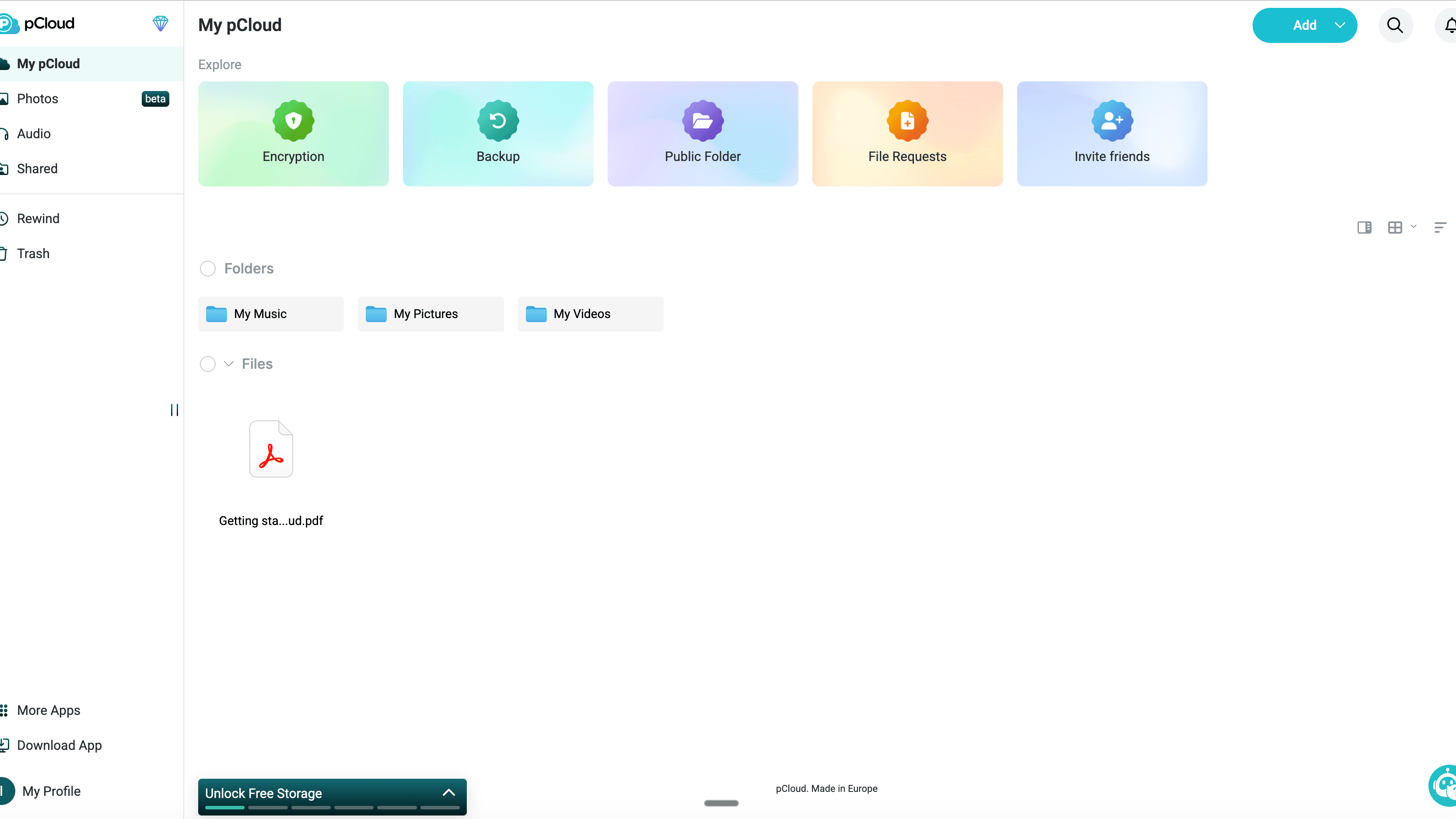
Task: Toggle the pCloud Premium diamond icon
Action: click(161, 24)
